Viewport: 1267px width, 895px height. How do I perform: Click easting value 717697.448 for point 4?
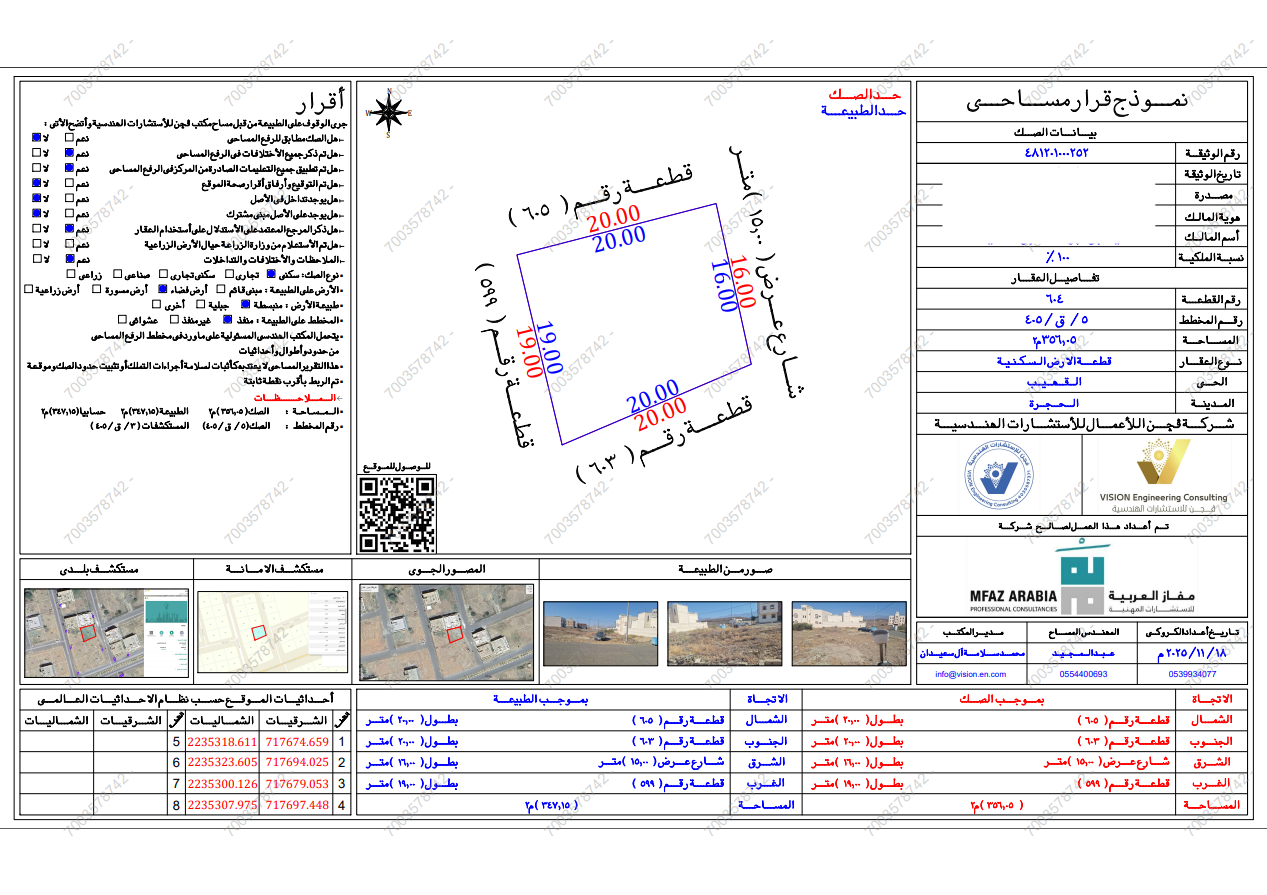[299, 804]
